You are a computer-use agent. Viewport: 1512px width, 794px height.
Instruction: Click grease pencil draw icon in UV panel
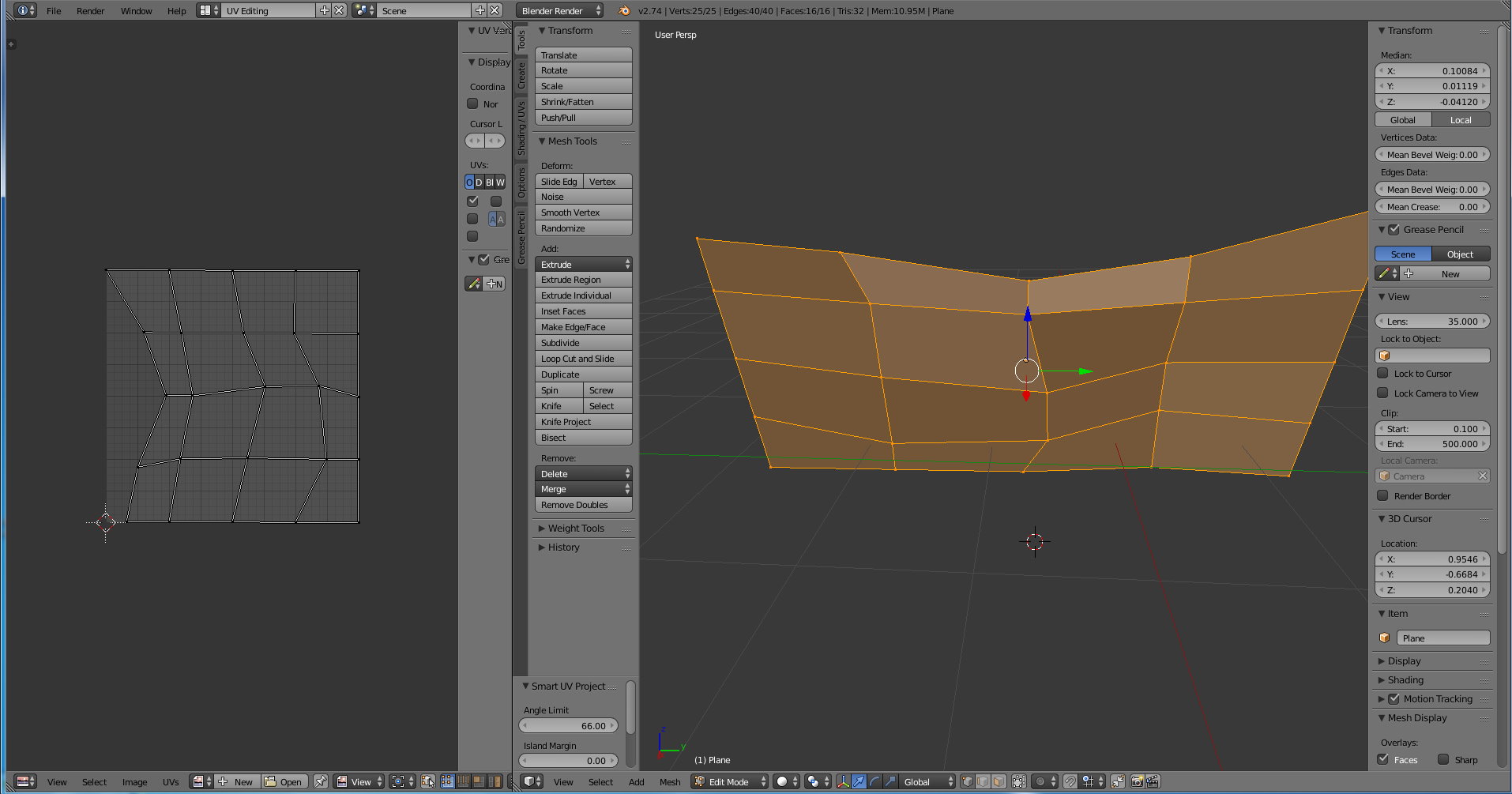(474, 284)
